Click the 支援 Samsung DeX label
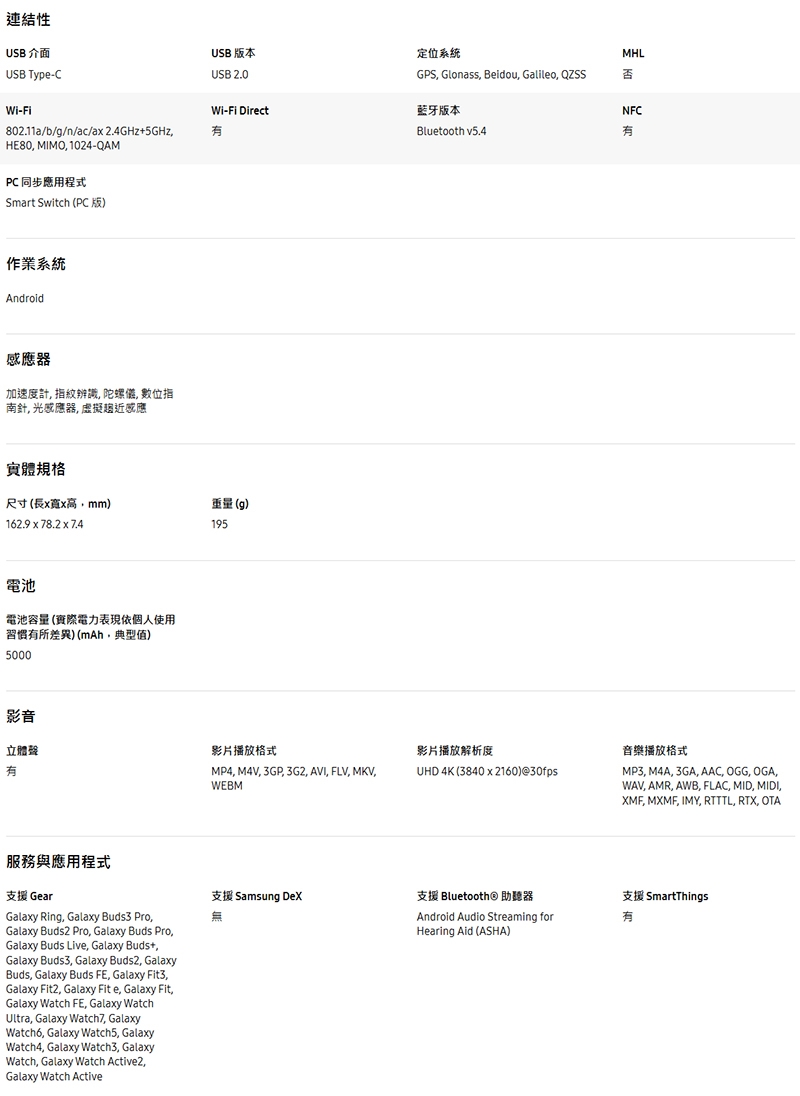 click(257, 896)
